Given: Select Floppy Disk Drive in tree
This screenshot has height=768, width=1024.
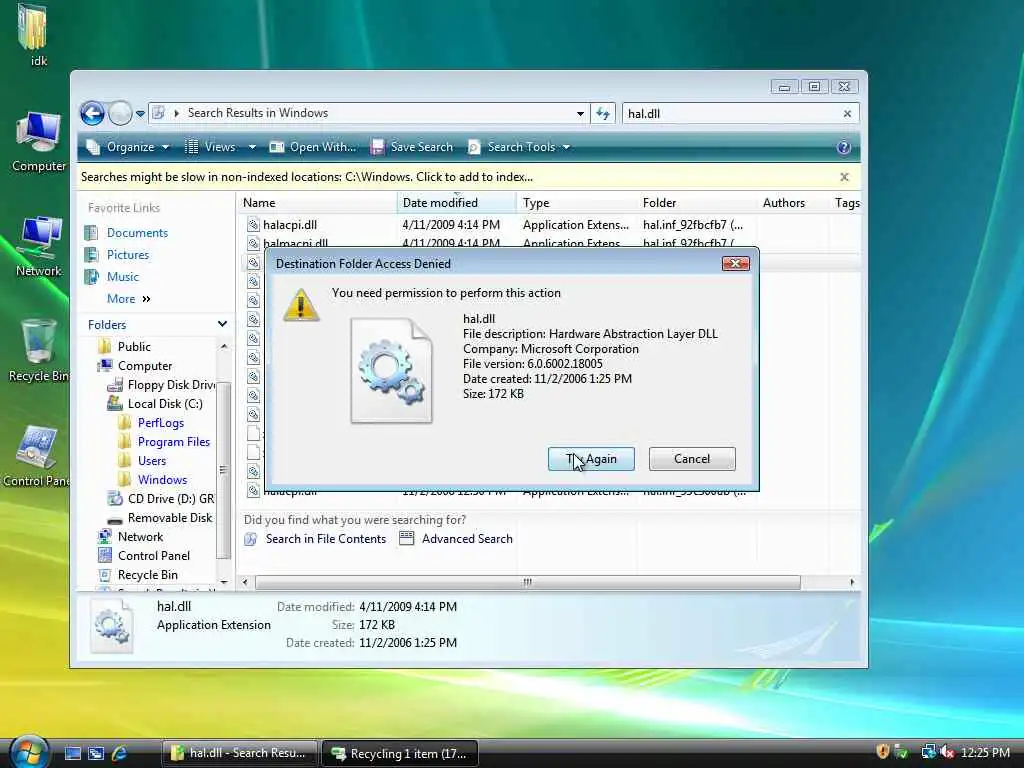Looking at the screenshot, I should pos(171,385).
